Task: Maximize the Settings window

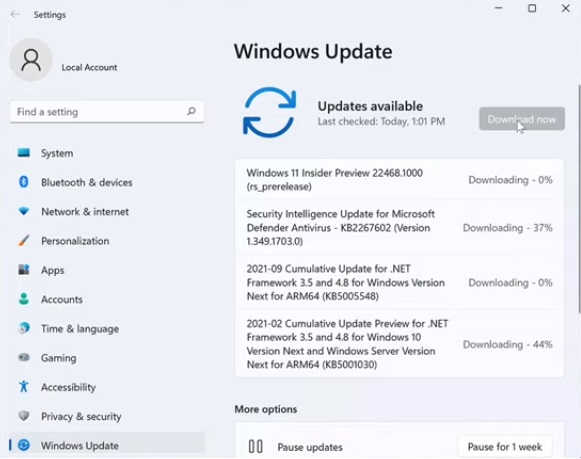Action: (x=532, y=8)
